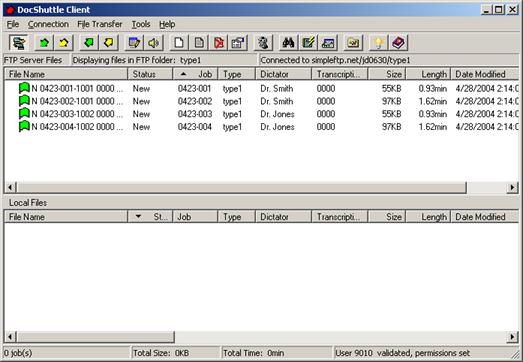The height and width of the screenshot is (362, 523).
Task: Click the binoculars find icon
Action: tap(288, 43)
